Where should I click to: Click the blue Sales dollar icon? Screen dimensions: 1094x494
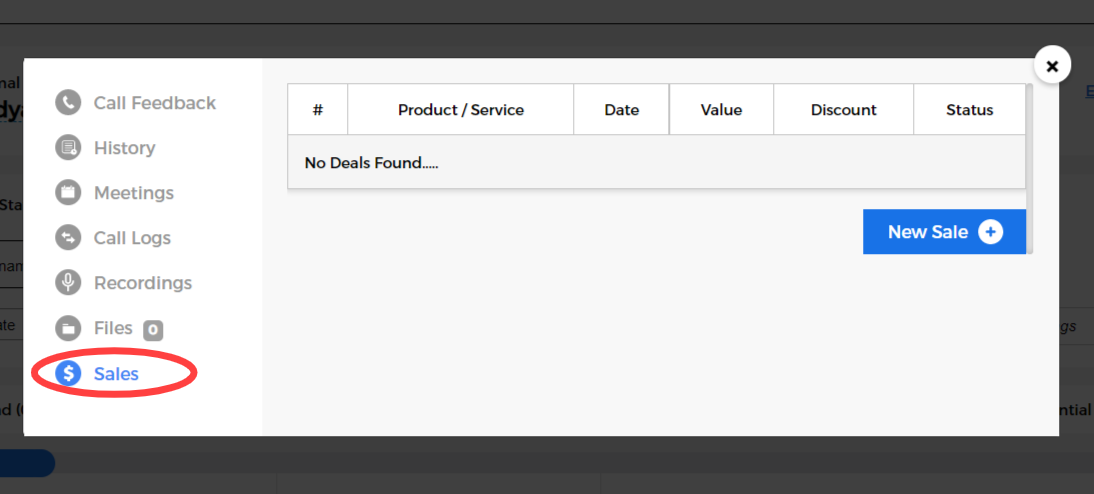pyautogui.click(x=68, y=374)
